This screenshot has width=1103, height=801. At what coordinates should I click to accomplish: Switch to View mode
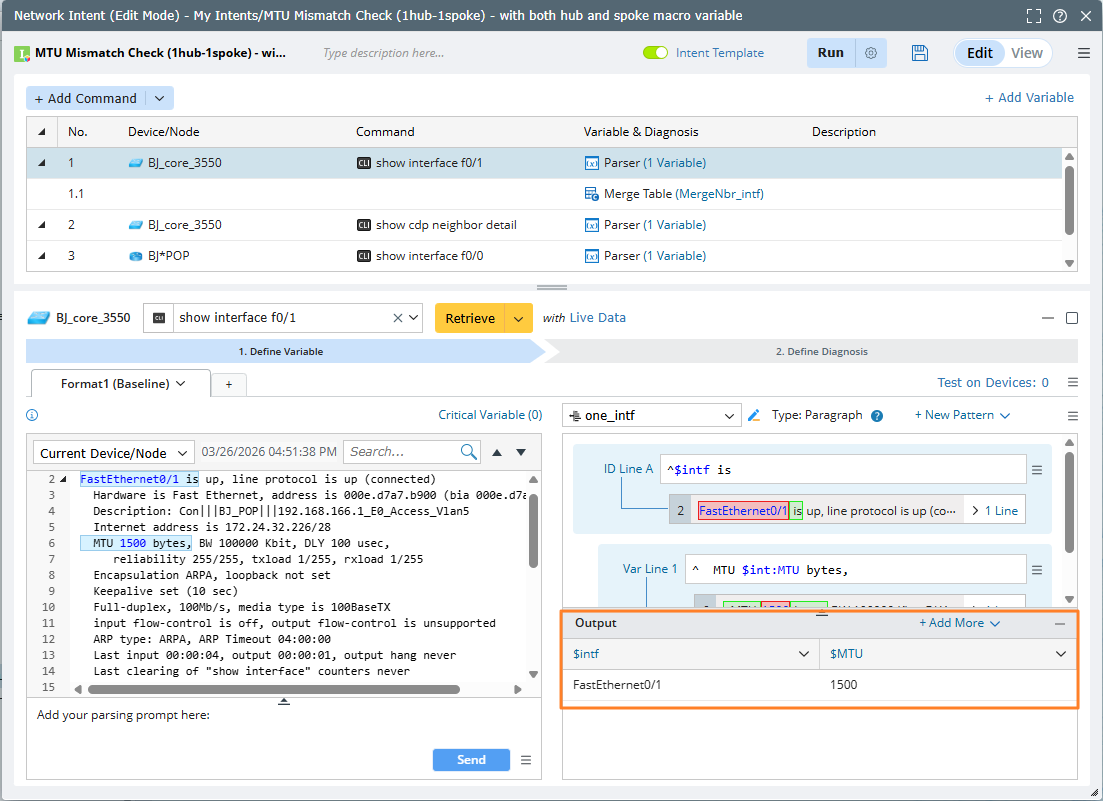[x=1027, y=53]
